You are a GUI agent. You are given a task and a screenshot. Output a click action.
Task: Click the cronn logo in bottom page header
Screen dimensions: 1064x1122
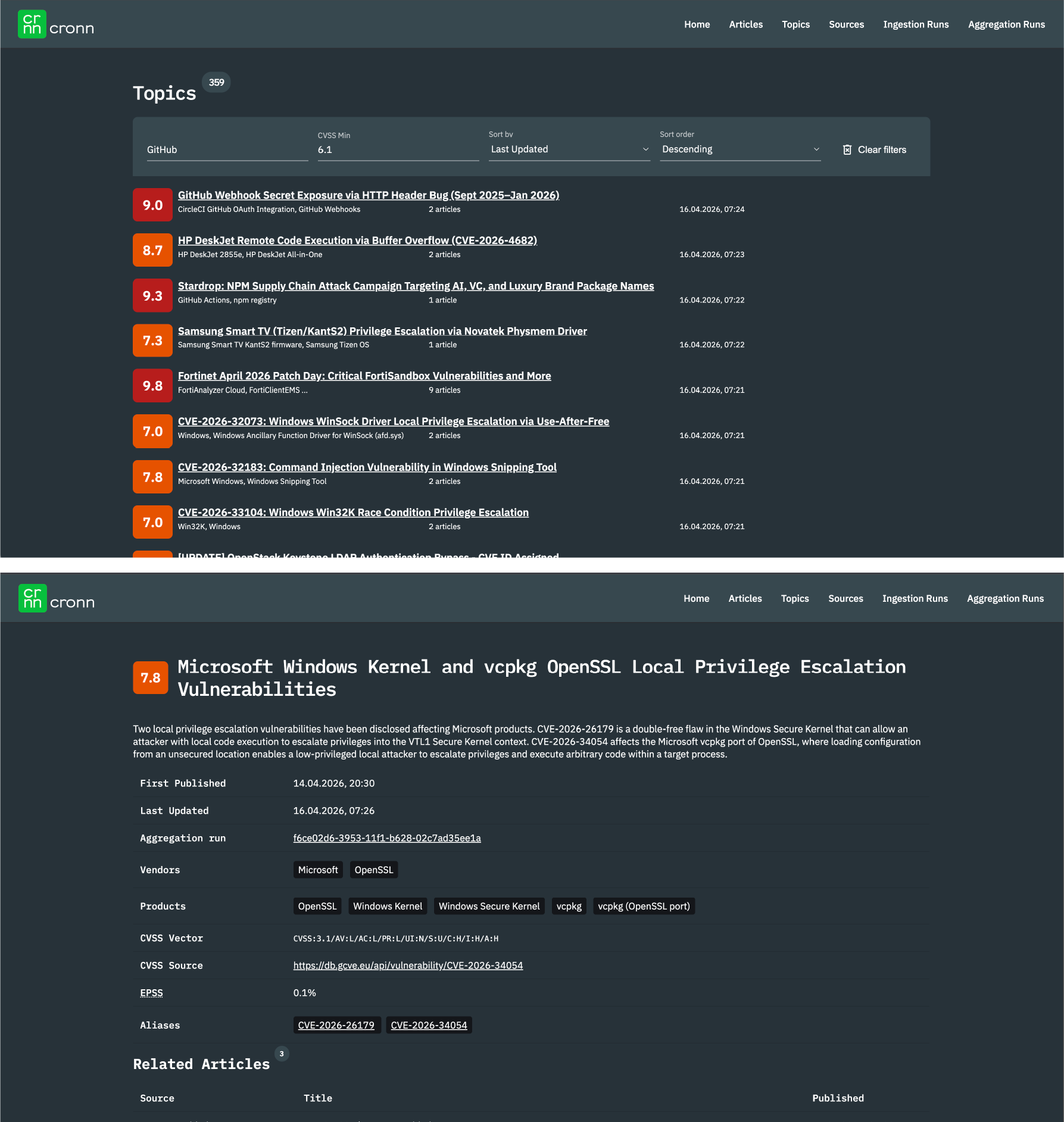pyautogui.click(x=57, y=598)
